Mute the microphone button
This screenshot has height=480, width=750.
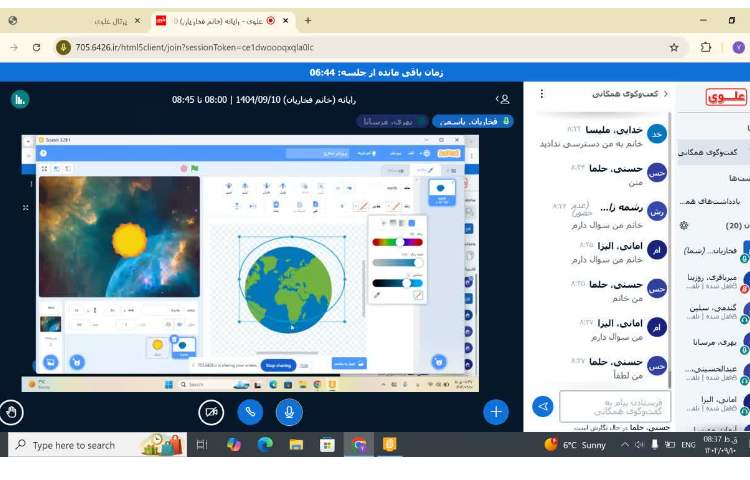[289, 412]
